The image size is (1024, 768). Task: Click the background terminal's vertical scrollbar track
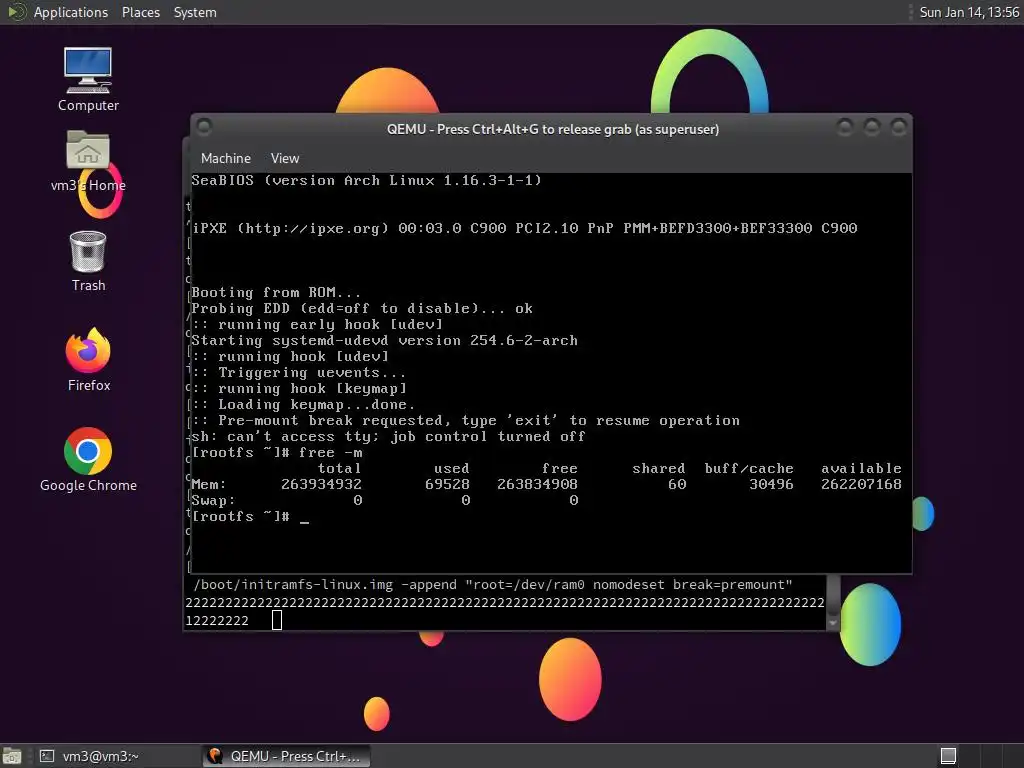833,596
